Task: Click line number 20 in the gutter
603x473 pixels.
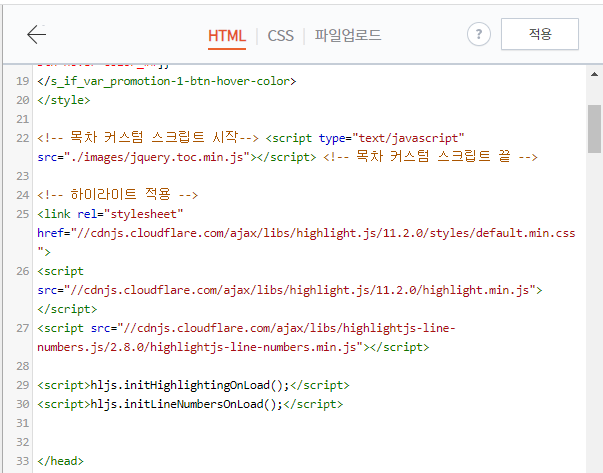Action: click(x=23, y=100)
